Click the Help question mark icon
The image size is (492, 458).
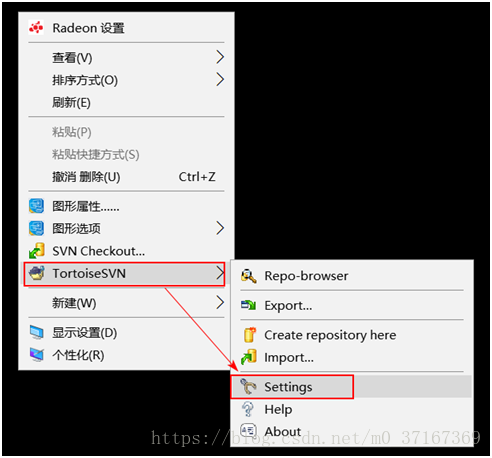[248, 409]
